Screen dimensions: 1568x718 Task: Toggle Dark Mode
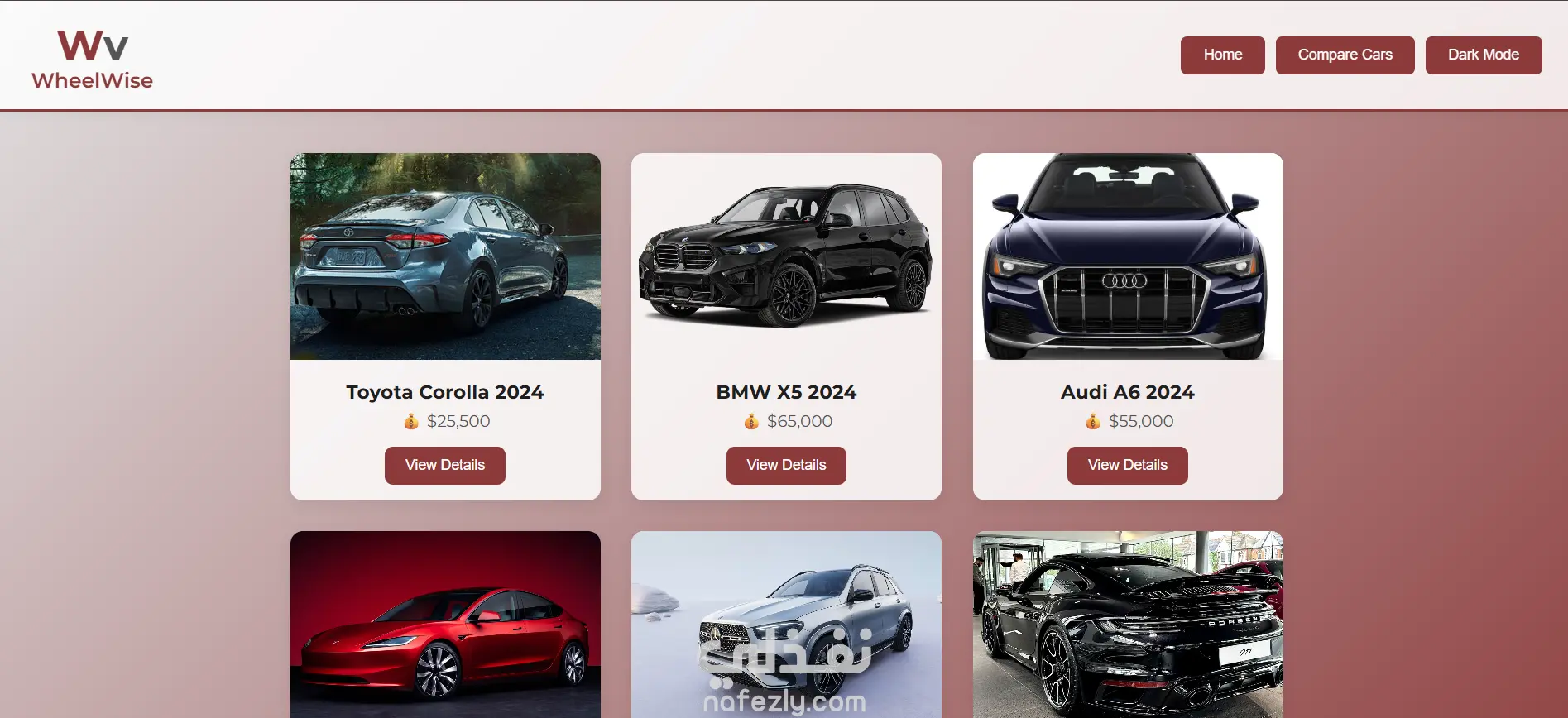(x=1484, y=55)
